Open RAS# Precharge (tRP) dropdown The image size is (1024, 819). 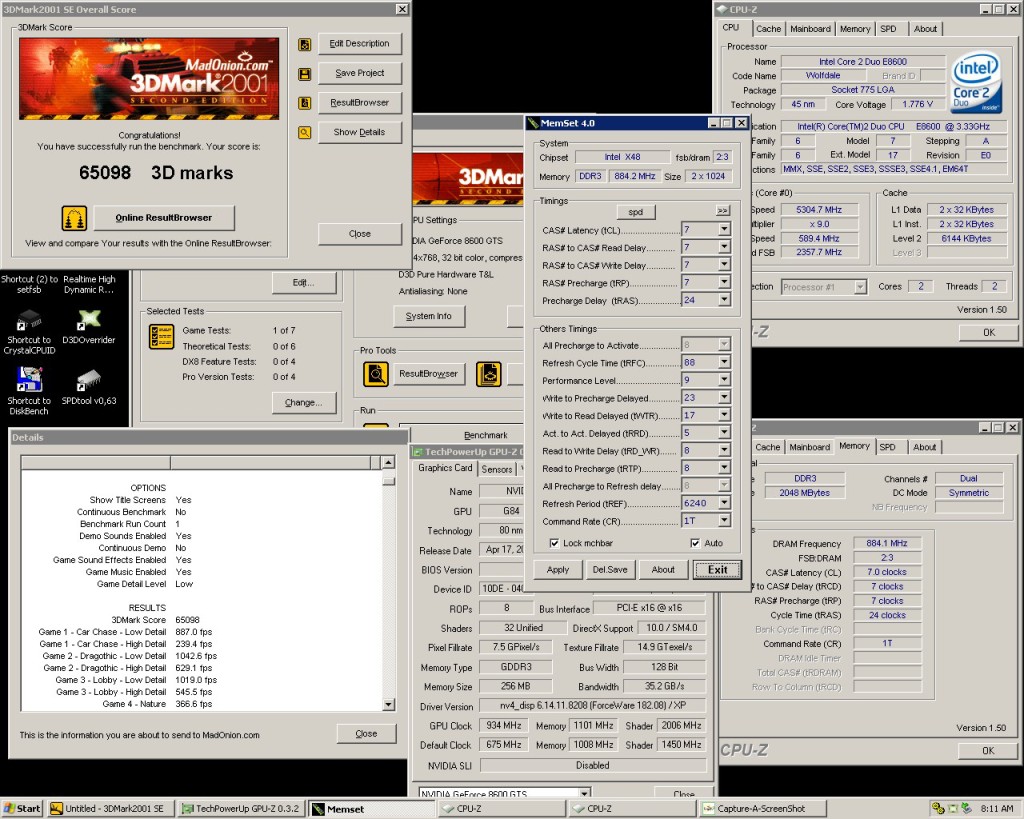(724, 282)
